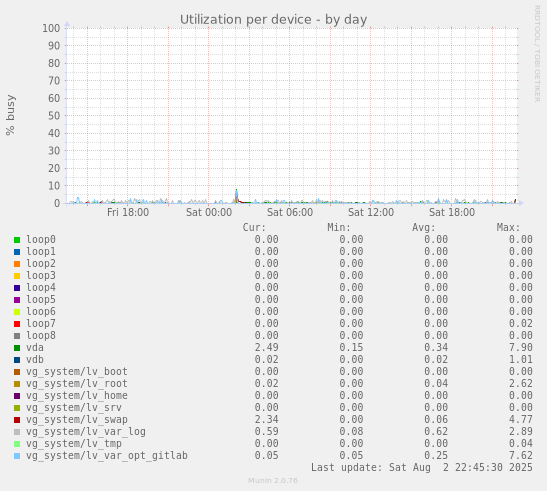Click the loop2 orange legend swatch

tap(17, 264)
